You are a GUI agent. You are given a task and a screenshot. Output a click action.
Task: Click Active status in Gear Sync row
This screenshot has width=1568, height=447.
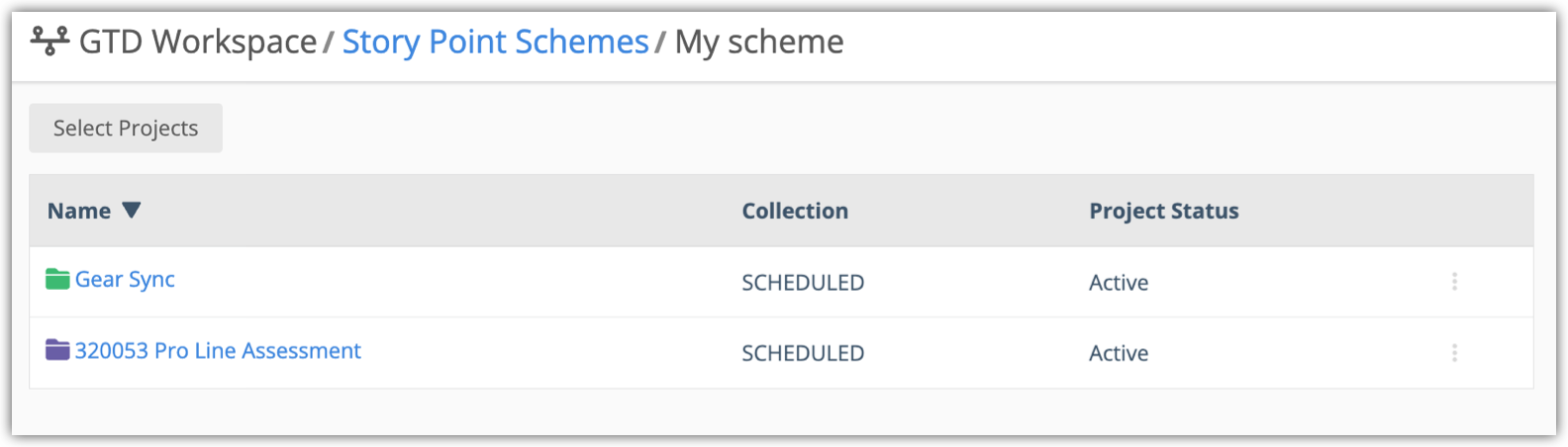pos(1119,283)
